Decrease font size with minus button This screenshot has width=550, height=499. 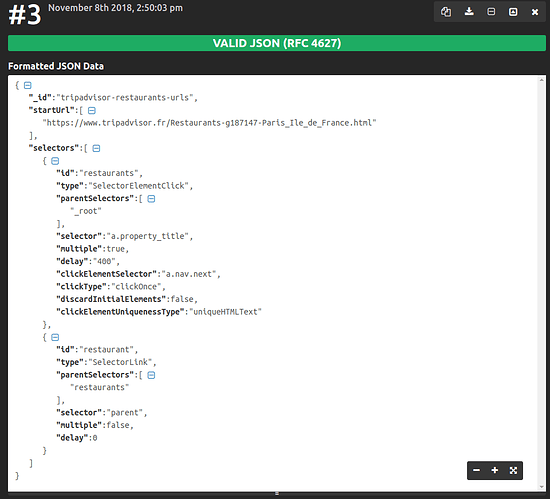(476, 470)
